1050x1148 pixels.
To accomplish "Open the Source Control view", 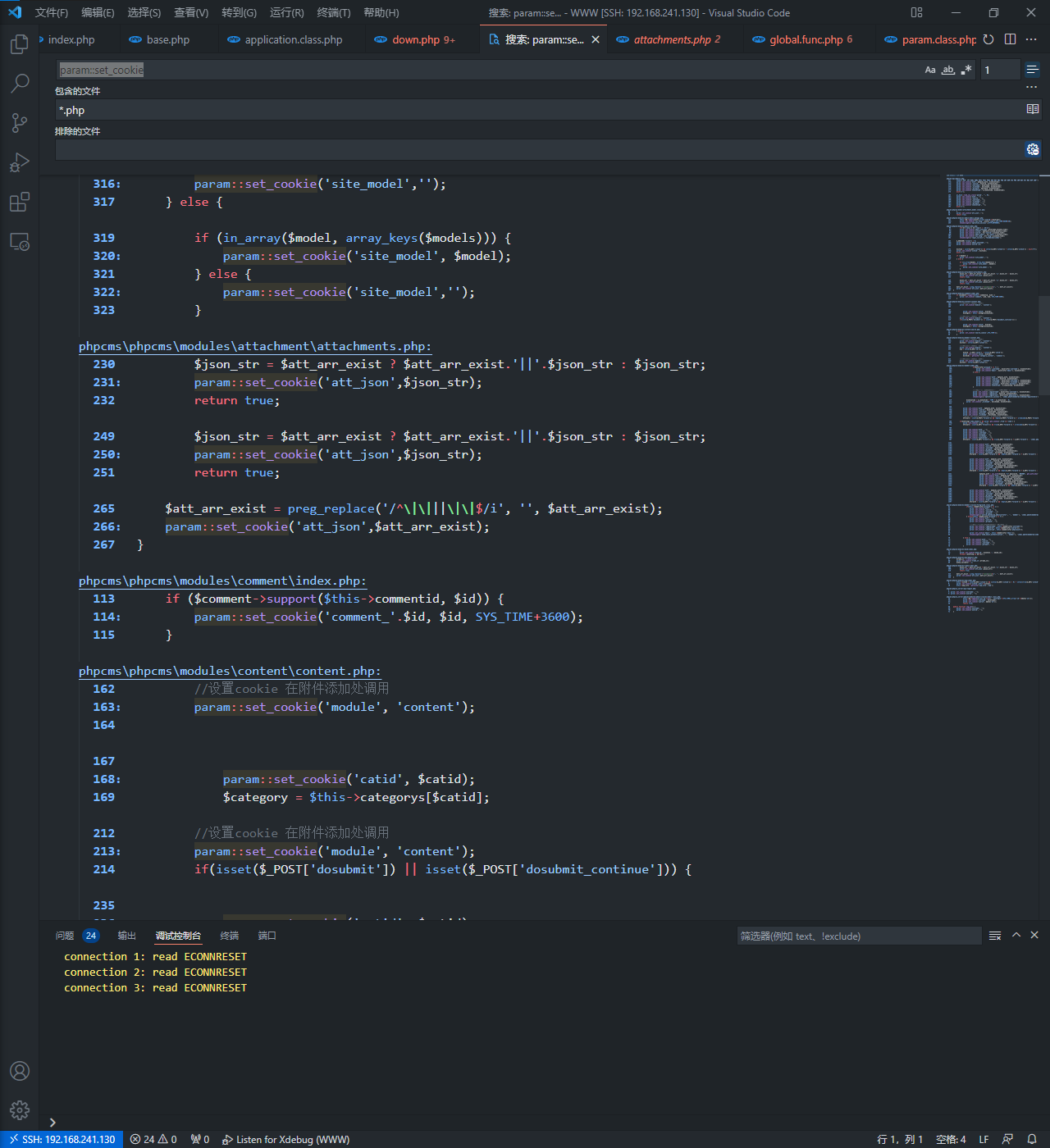I will tap(19, 123).
